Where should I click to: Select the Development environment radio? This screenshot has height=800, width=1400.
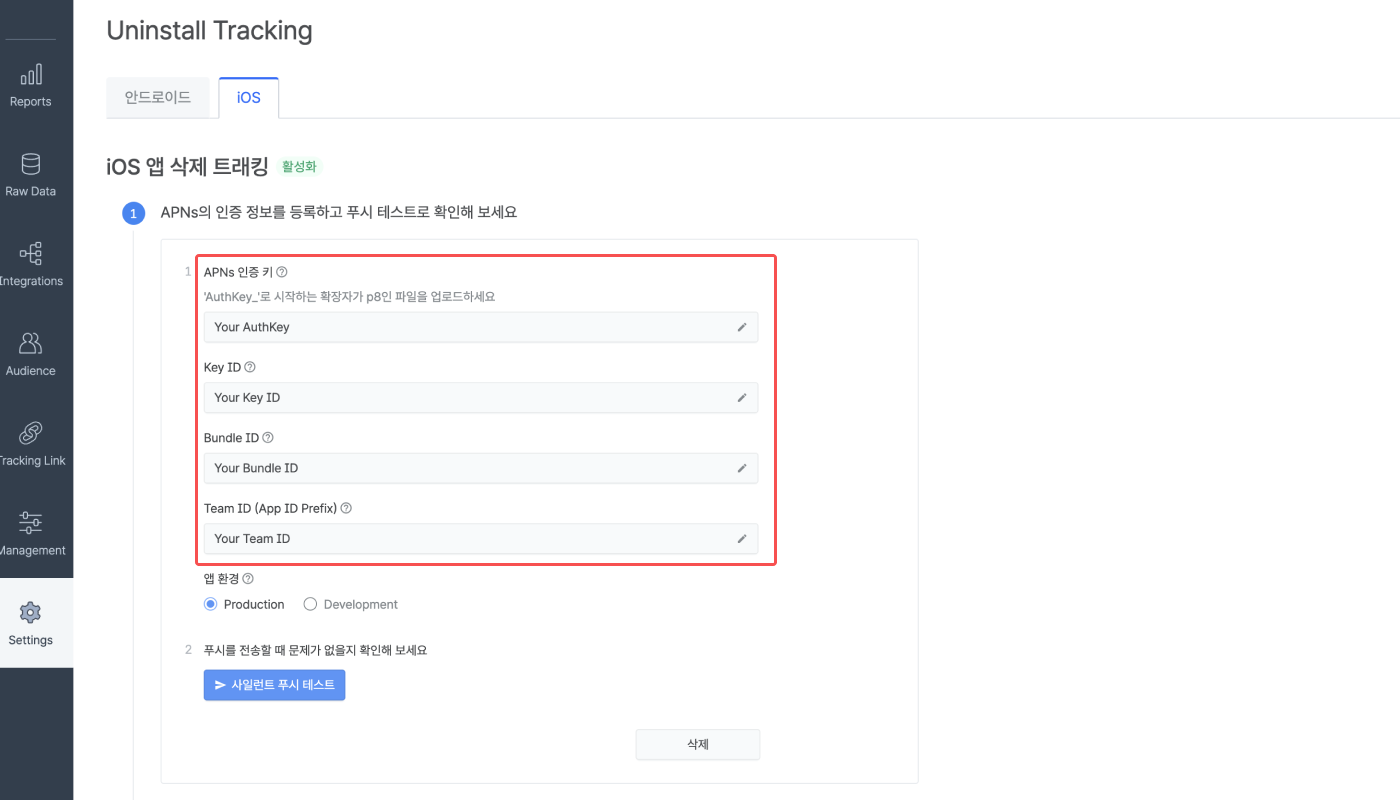coord(310,604)
